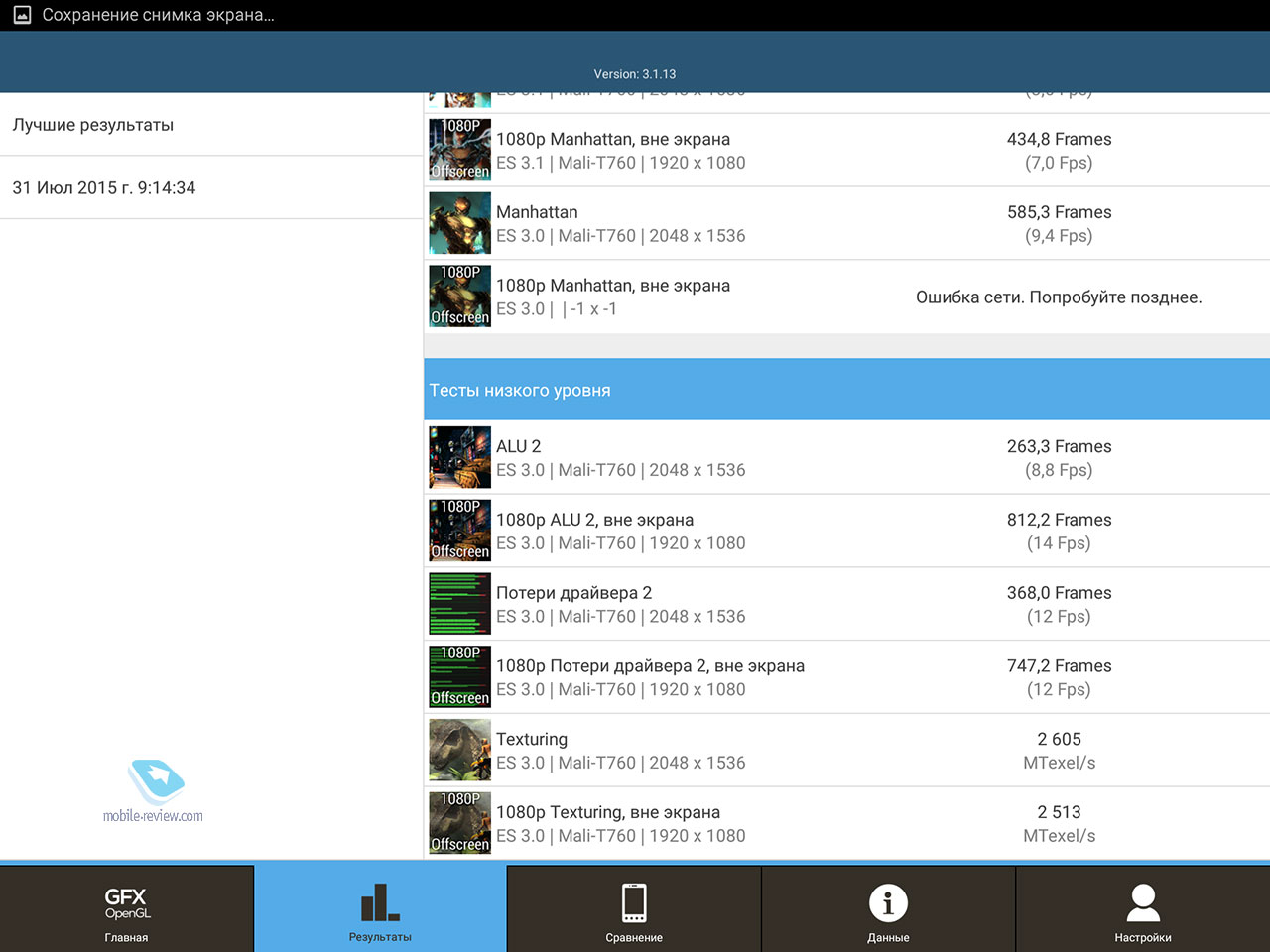Select the Manhattan test title
This screenshot has width=1270, height=952.
[537, 212]
